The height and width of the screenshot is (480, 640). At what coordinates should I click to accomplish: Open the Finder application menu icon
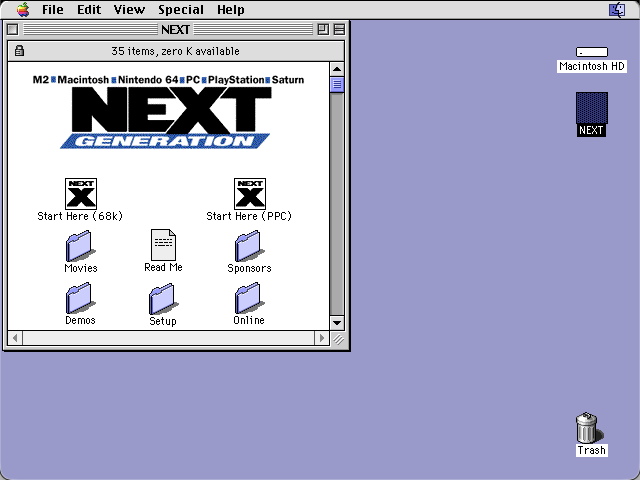[x=617, y=9]
